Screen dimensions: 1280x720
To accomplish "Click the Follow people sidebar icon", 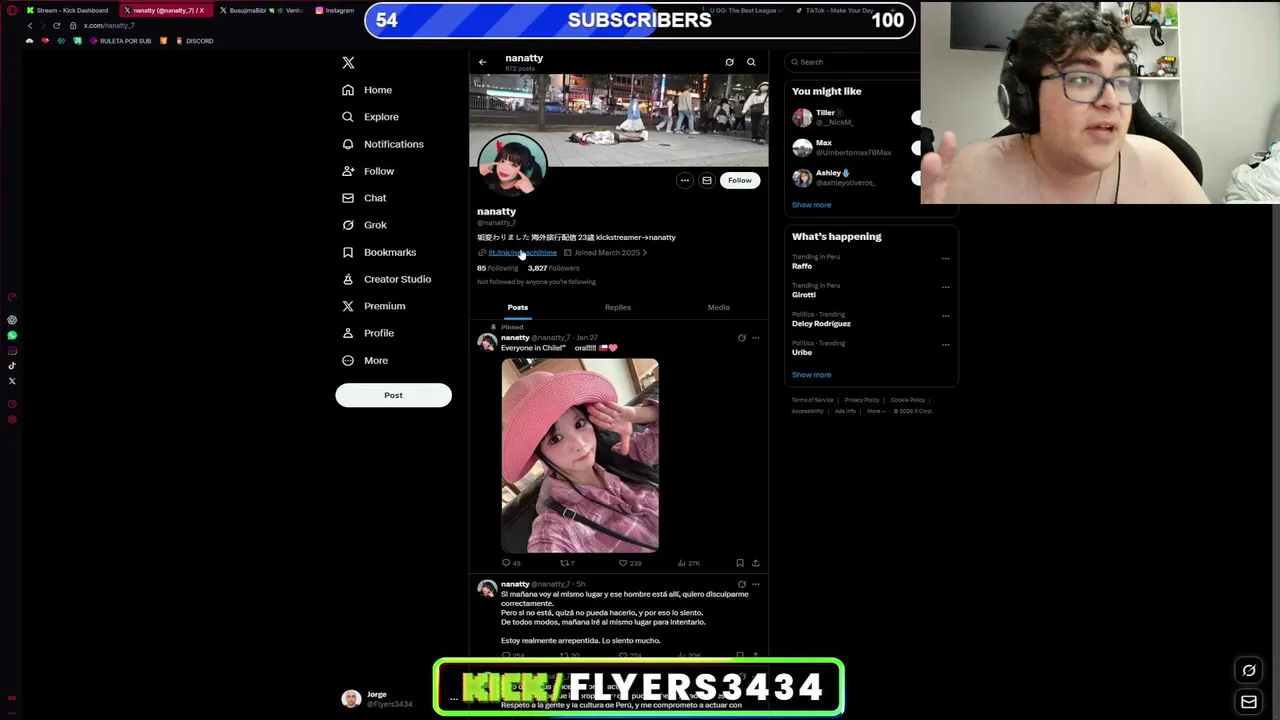I will (348, 171).
